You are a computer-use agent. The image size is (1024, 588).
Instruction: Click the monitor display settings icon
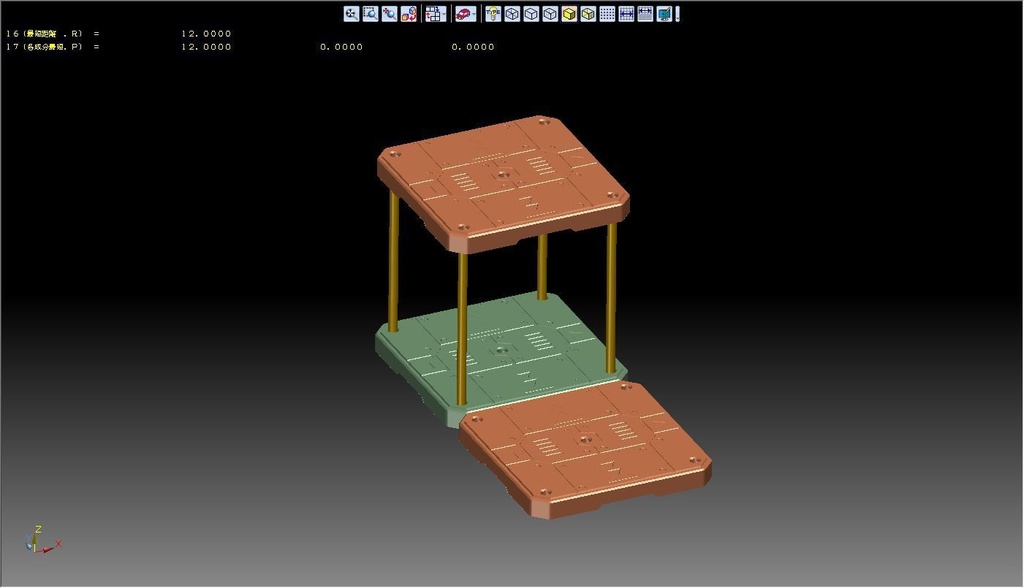pyautogui.click(x=664, y=14)
